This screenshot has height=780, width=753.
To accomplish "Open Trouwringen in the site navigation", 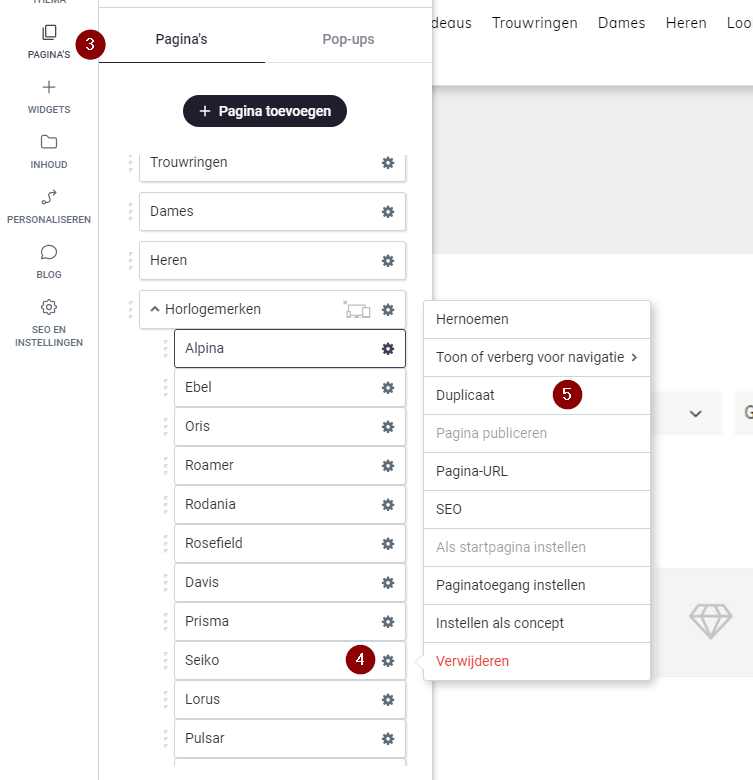I will (x=535, y=23).
